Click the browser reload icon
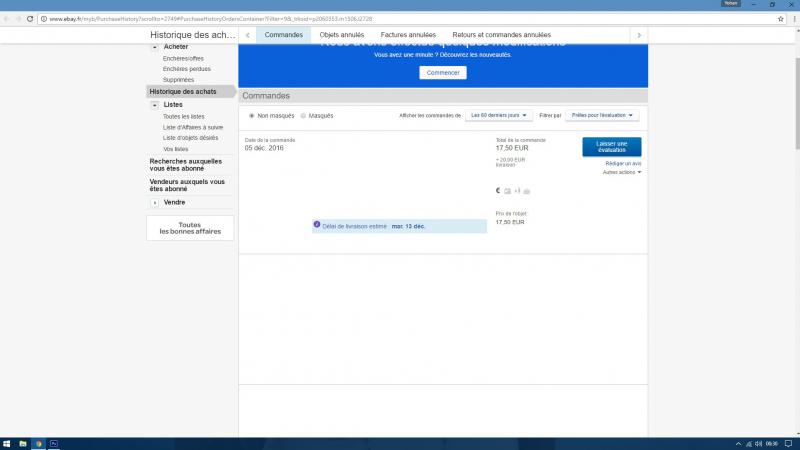 pyautogui.click(x=31, y=18)
